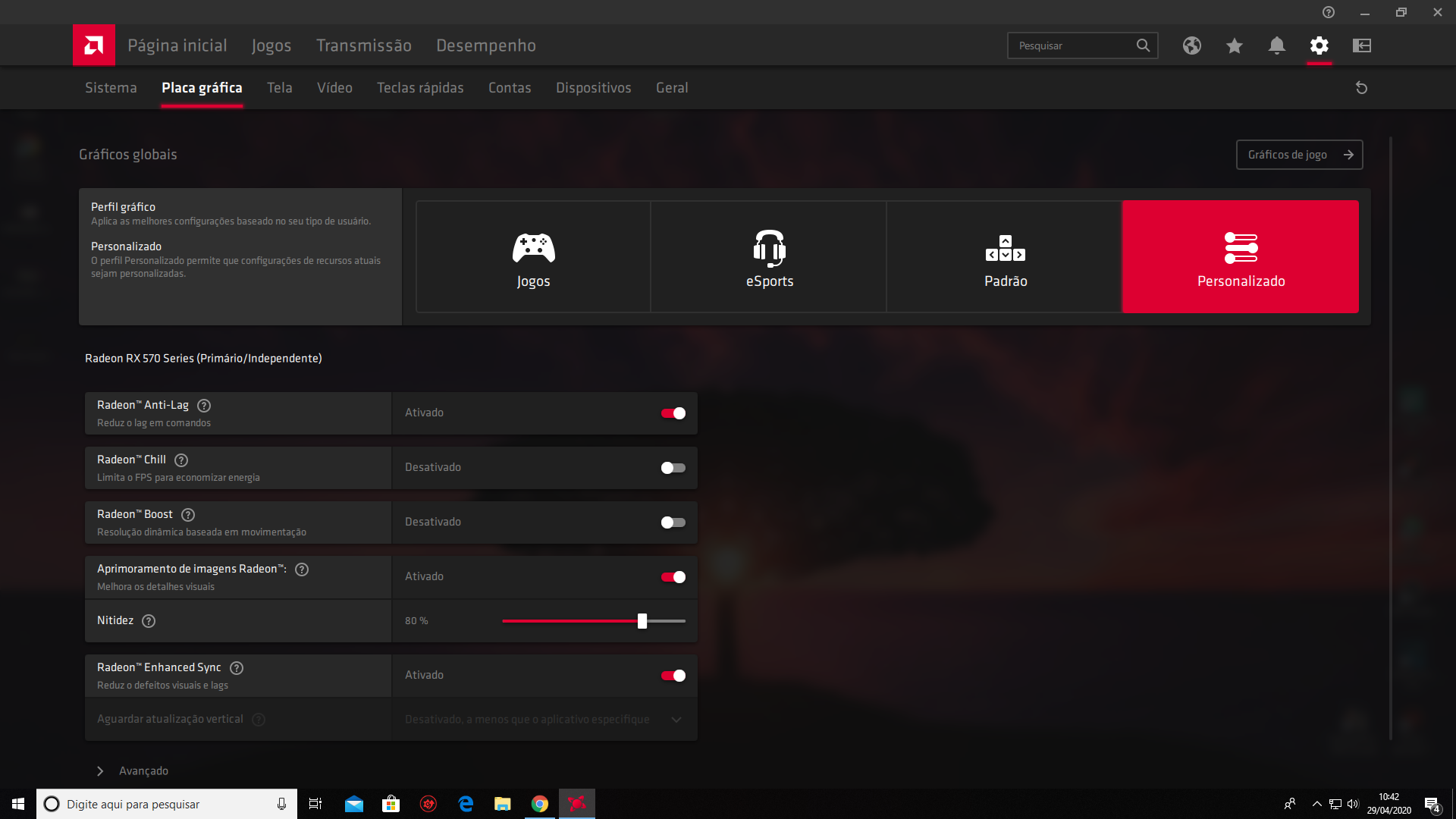Click the page vertical scrollbar
Image resolution: width=1456 pixels, height=819 pixels.
1390,438
